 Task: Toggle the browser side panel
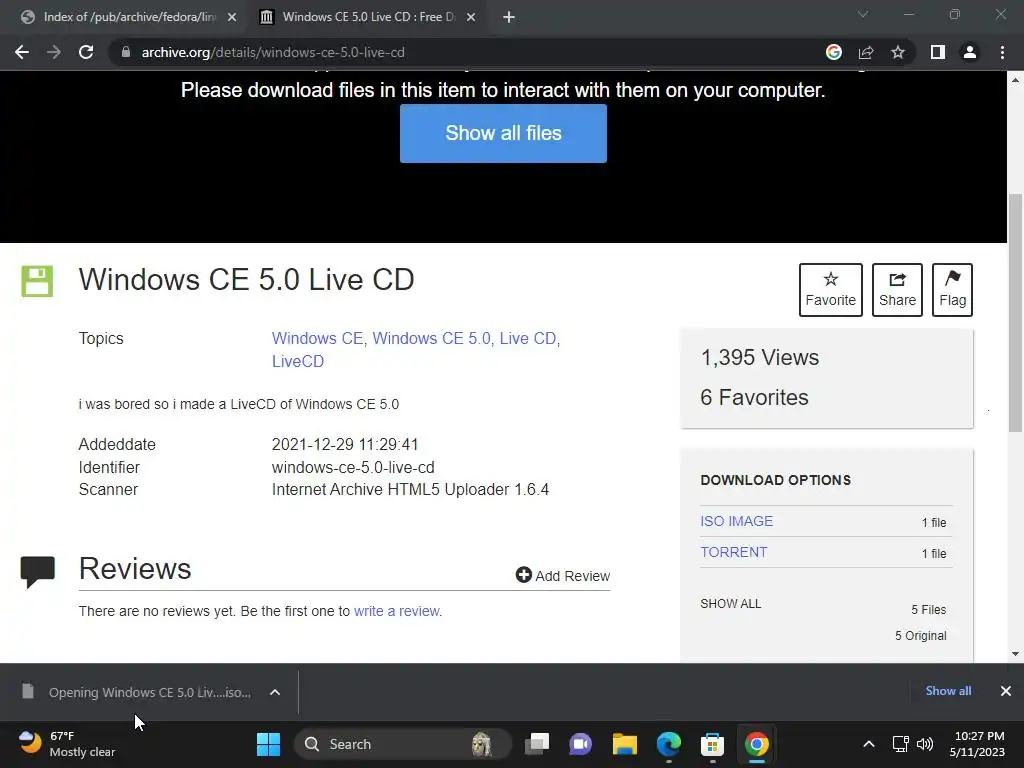point(938,52)
